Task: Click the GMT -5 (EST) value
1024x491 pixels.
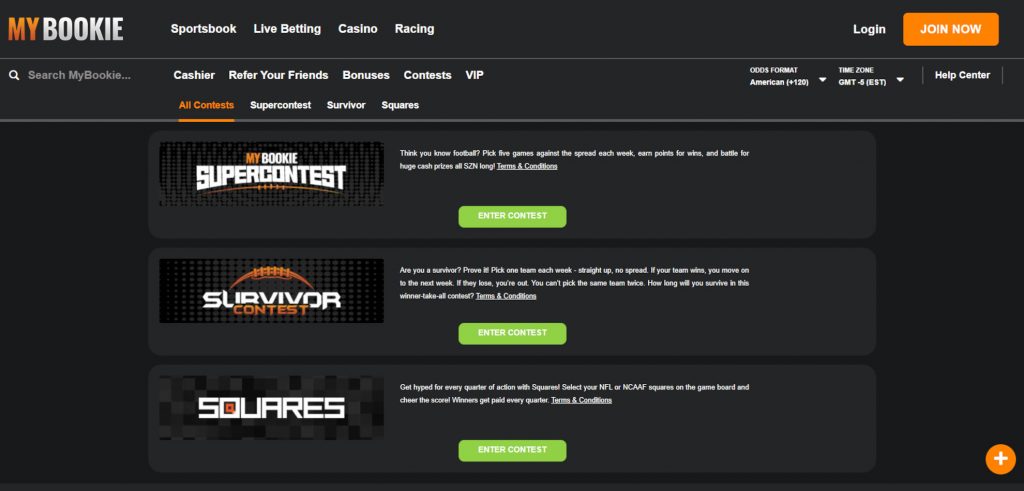Action: click(862, 83)
